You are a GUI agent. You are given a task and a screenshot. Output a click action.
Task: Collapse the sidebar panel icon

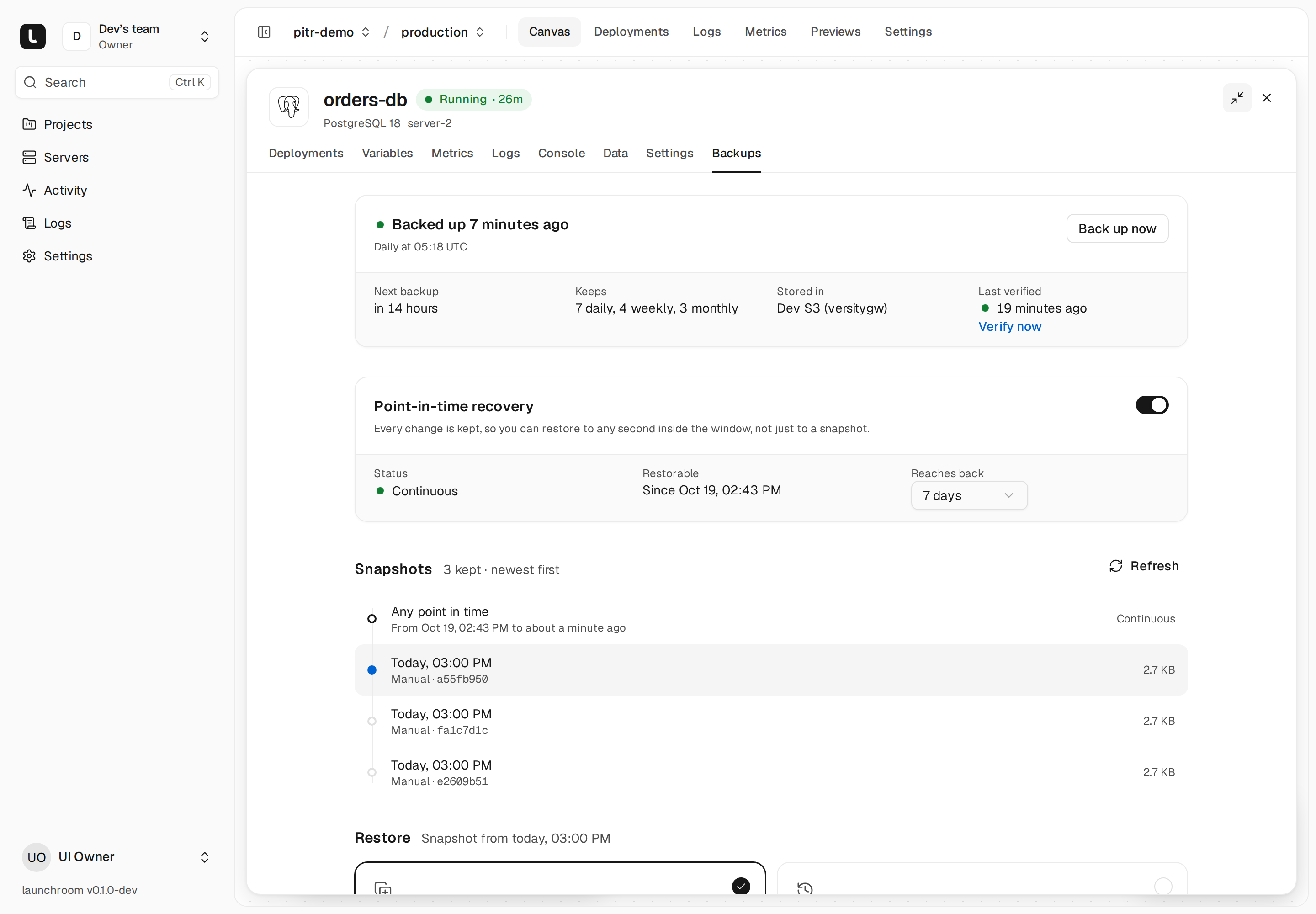pyautogui.click(x=264, y=32)
